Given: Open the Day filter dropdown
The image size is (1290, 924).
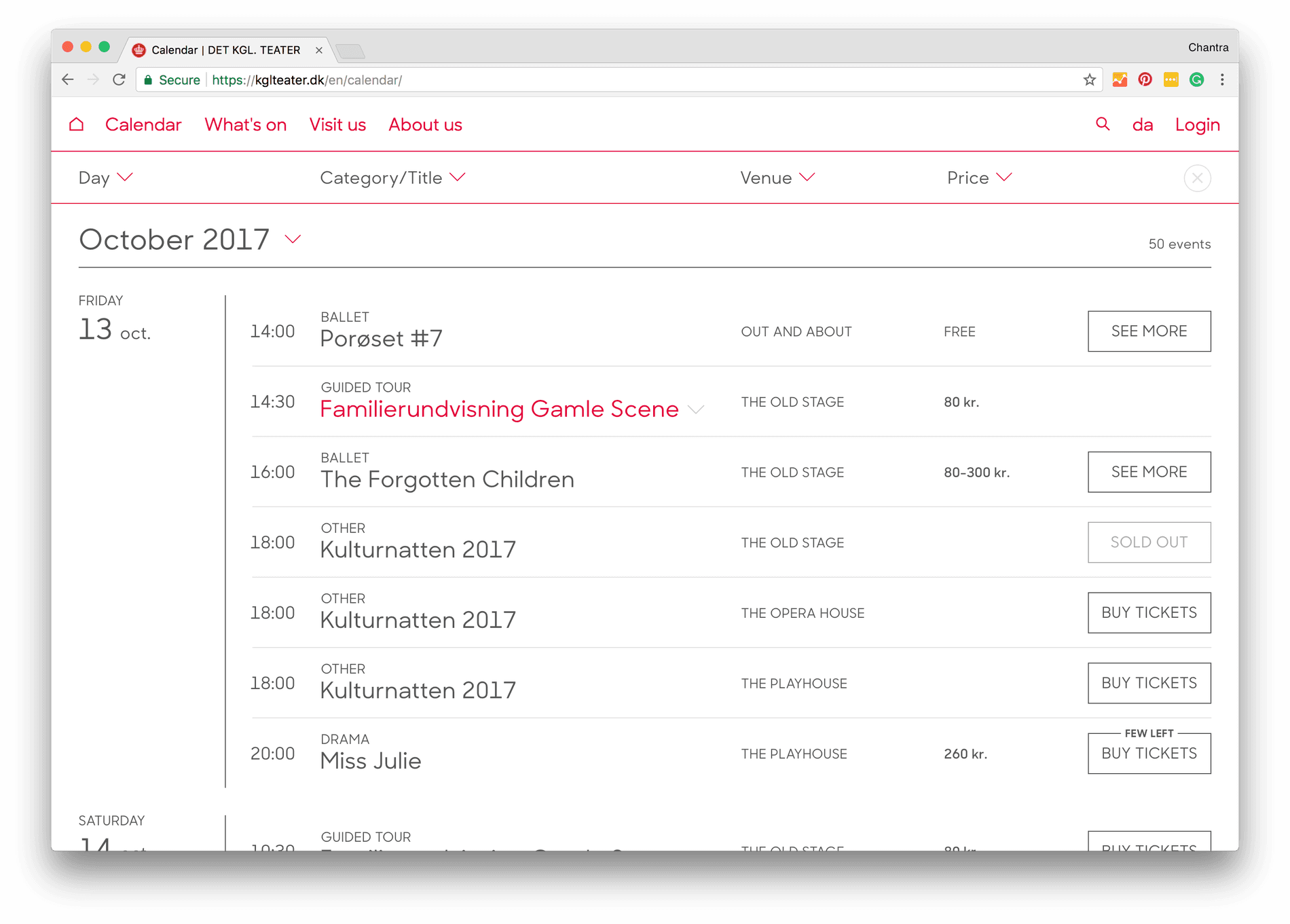Looking at the screenshot, I should 105,178.
